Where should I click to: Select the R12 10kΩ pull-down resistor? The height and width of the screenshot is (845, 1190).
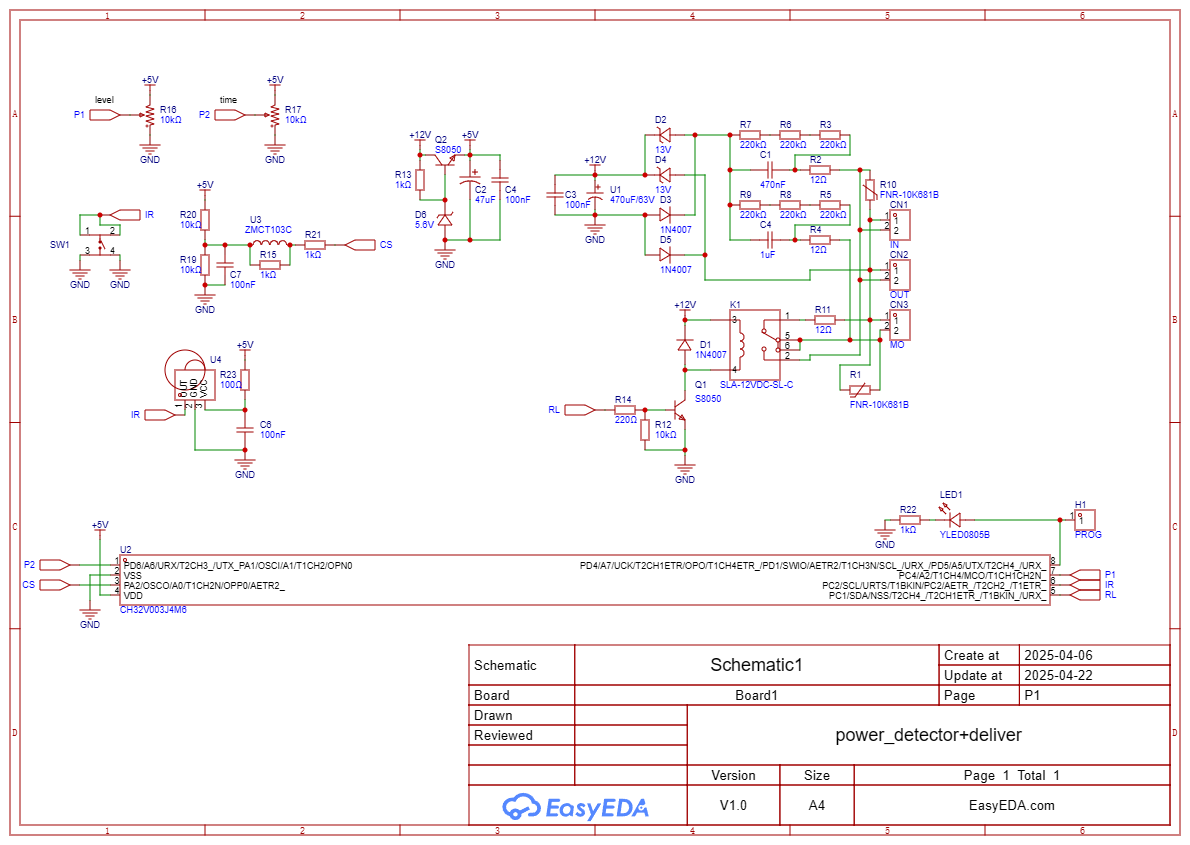coord(645,430)
